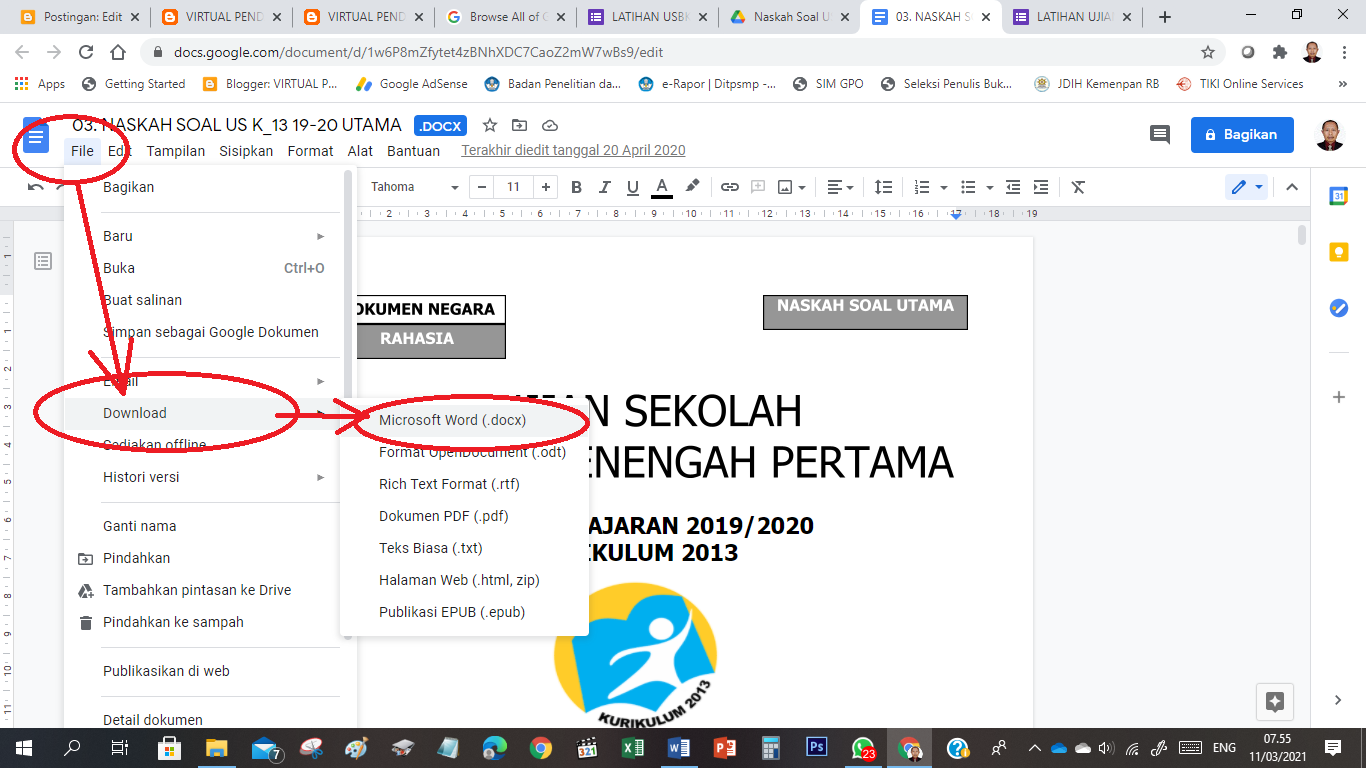Toggle underline formatting
The width and height of the screenshot is (1366, 768).
coord(632,187)
